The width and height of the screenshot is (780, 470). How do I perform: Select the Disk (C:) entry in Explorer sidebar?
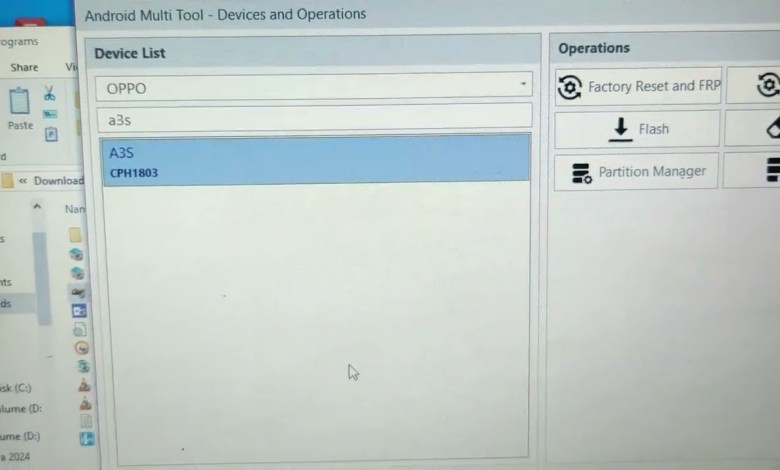(x=16, y=387)
